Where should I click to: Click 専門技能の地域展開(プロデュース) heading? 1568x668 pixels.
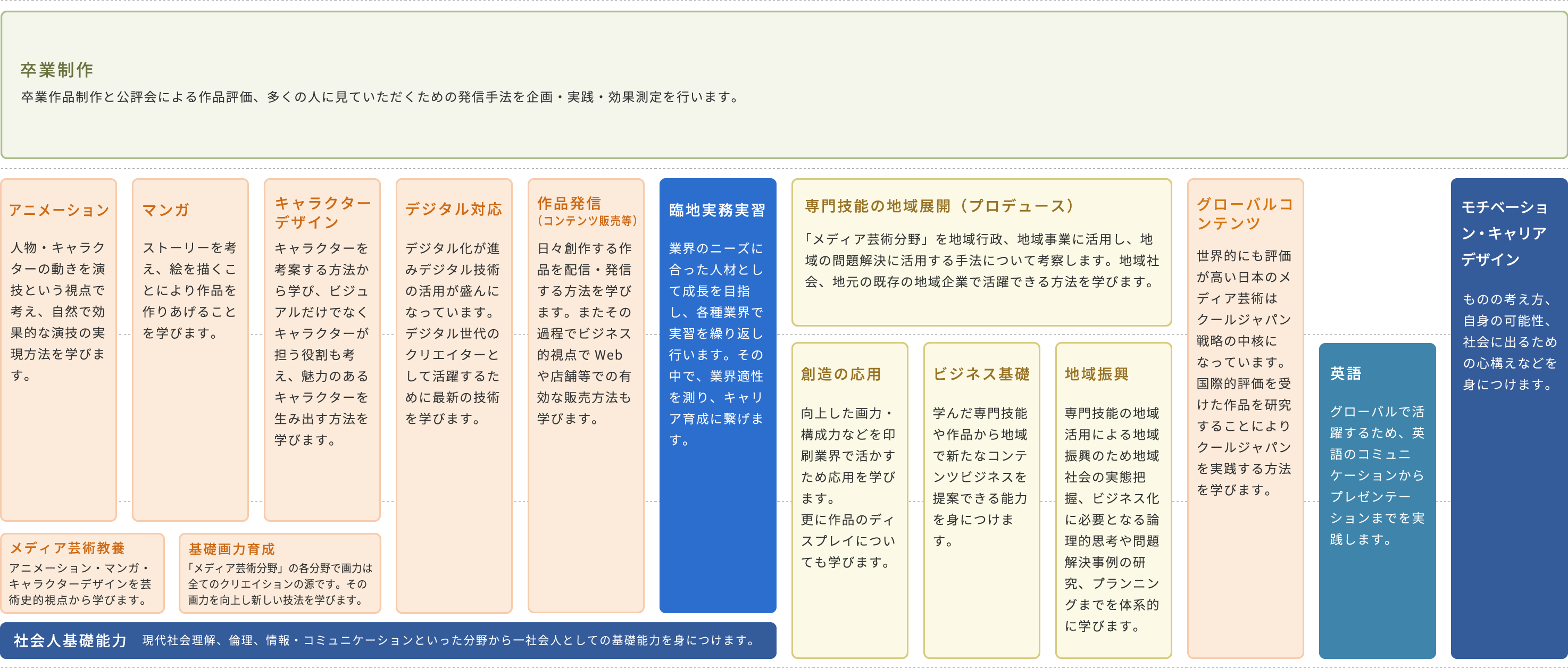click(939, 206)
